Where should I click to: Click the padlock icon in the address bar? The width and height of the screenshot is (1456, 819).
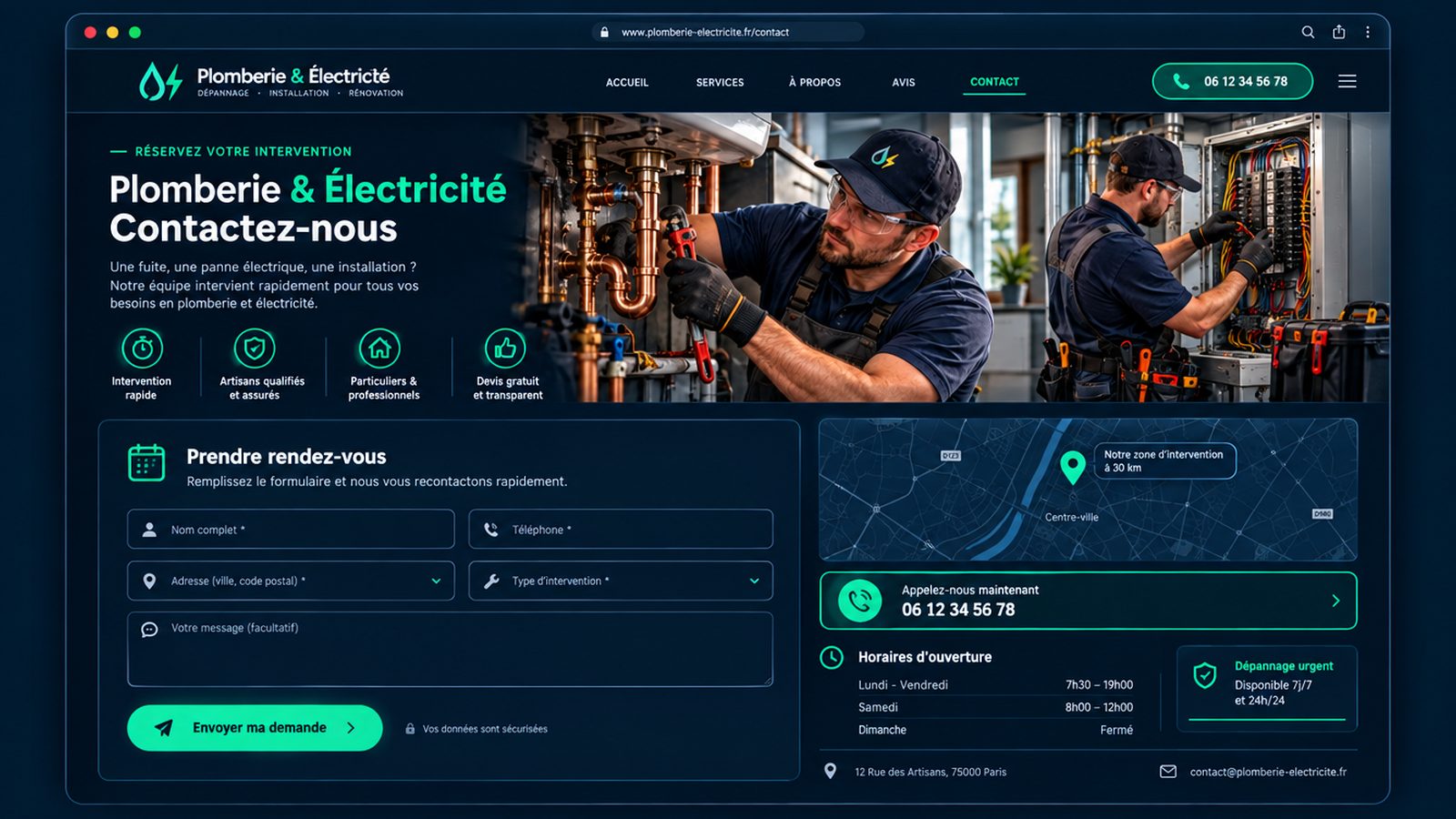point(604,32)
